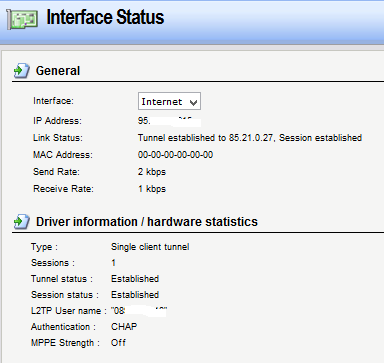Select the General section heading

58,71
